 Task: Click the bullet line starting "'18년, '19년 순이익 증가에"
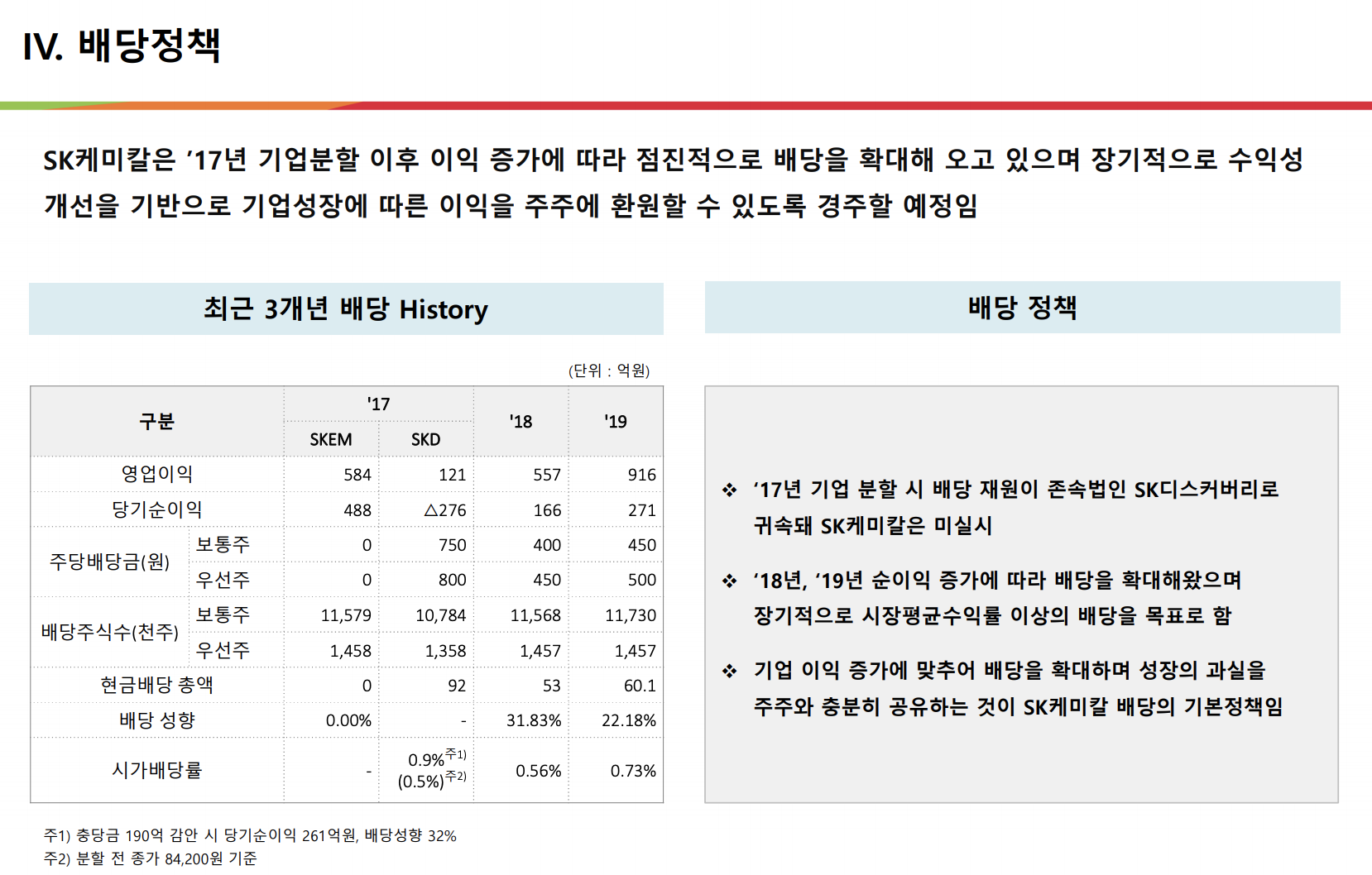pos(996,581)
